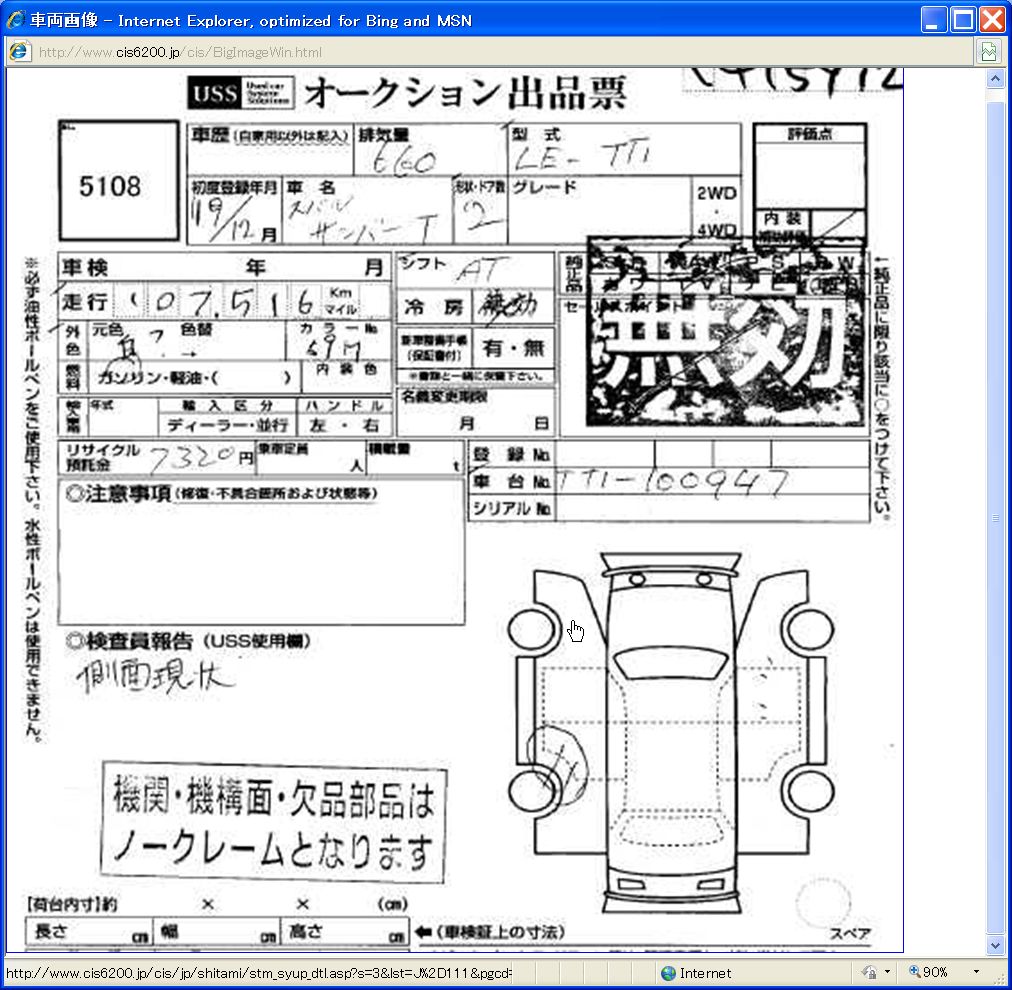Screen dimensions: 1012x990
Task: Click the front-left tire on the car diagram
Action: point(528,630)
